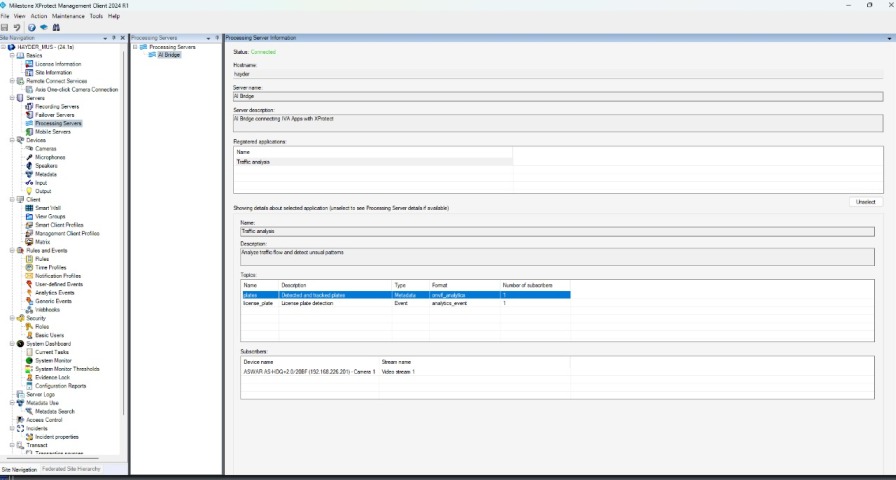Switch to Federated Site Hierarchy tab
Image resolution: width=896 pixels, height=480 pixels.
pyautogui.click(x=71, y=469)
